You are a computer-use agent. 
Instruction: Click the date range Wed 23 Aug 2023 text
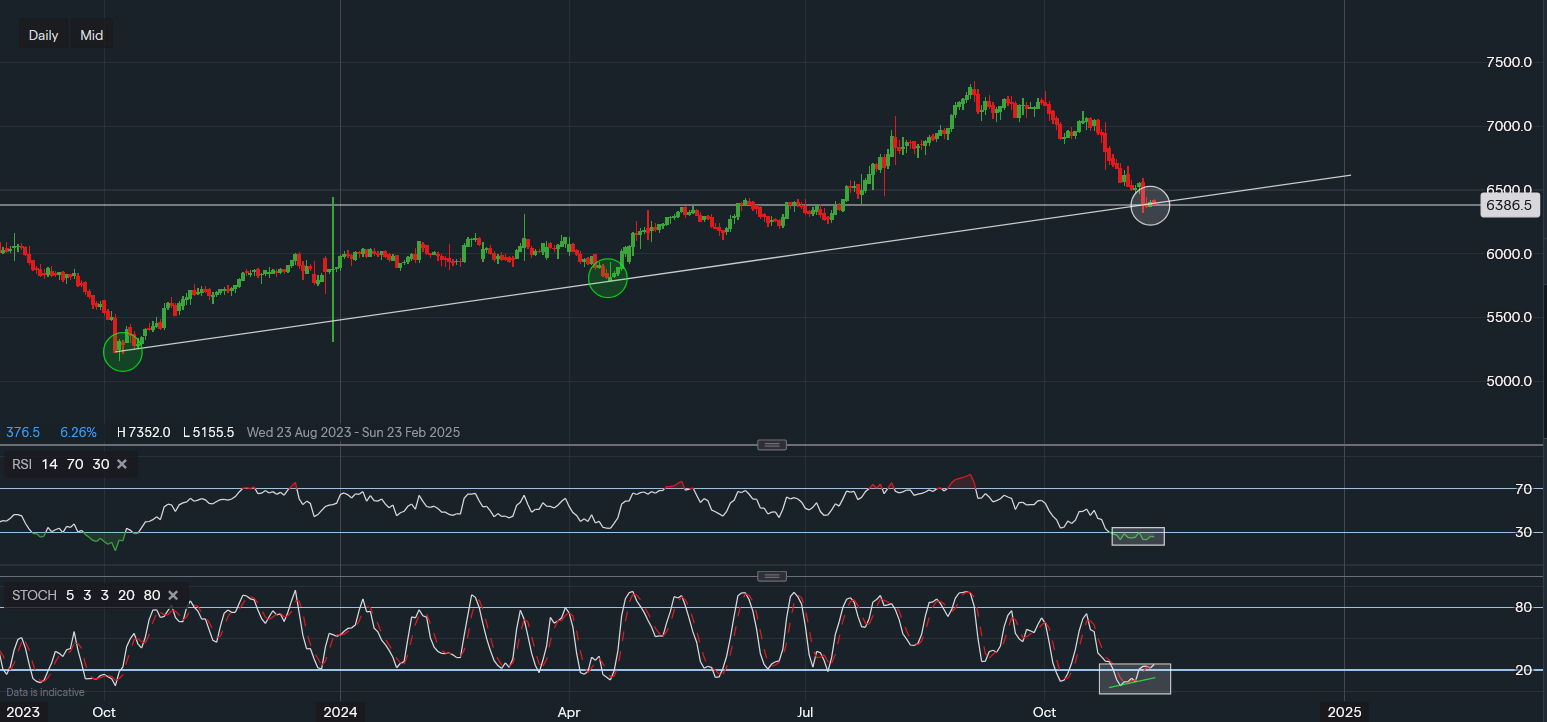coord(298,432)
